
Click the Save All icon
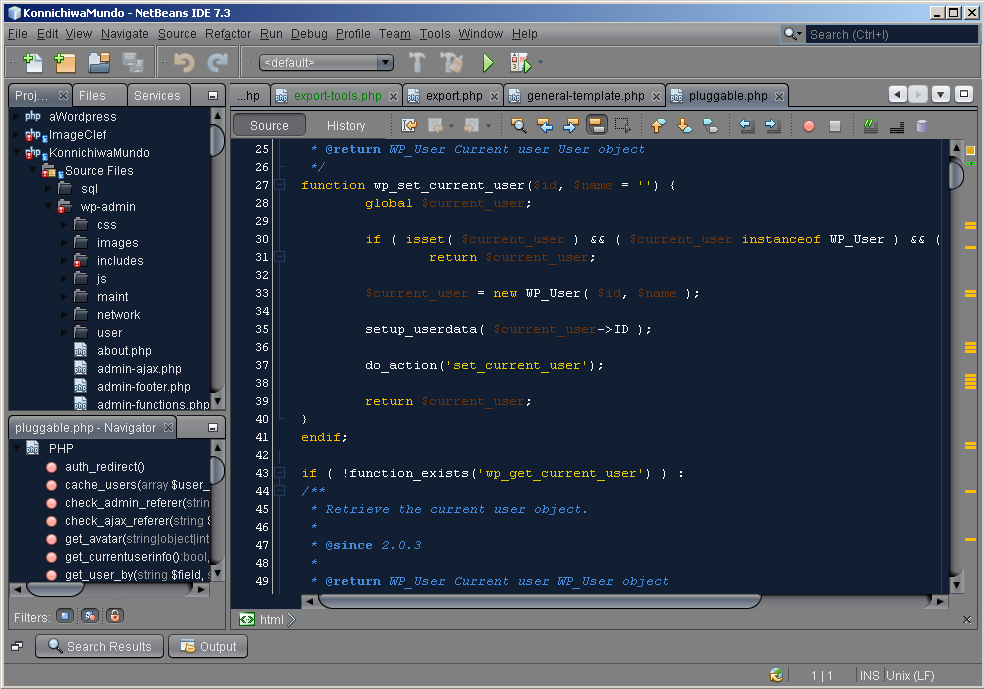pyautogui.click(x=132, y=62)
